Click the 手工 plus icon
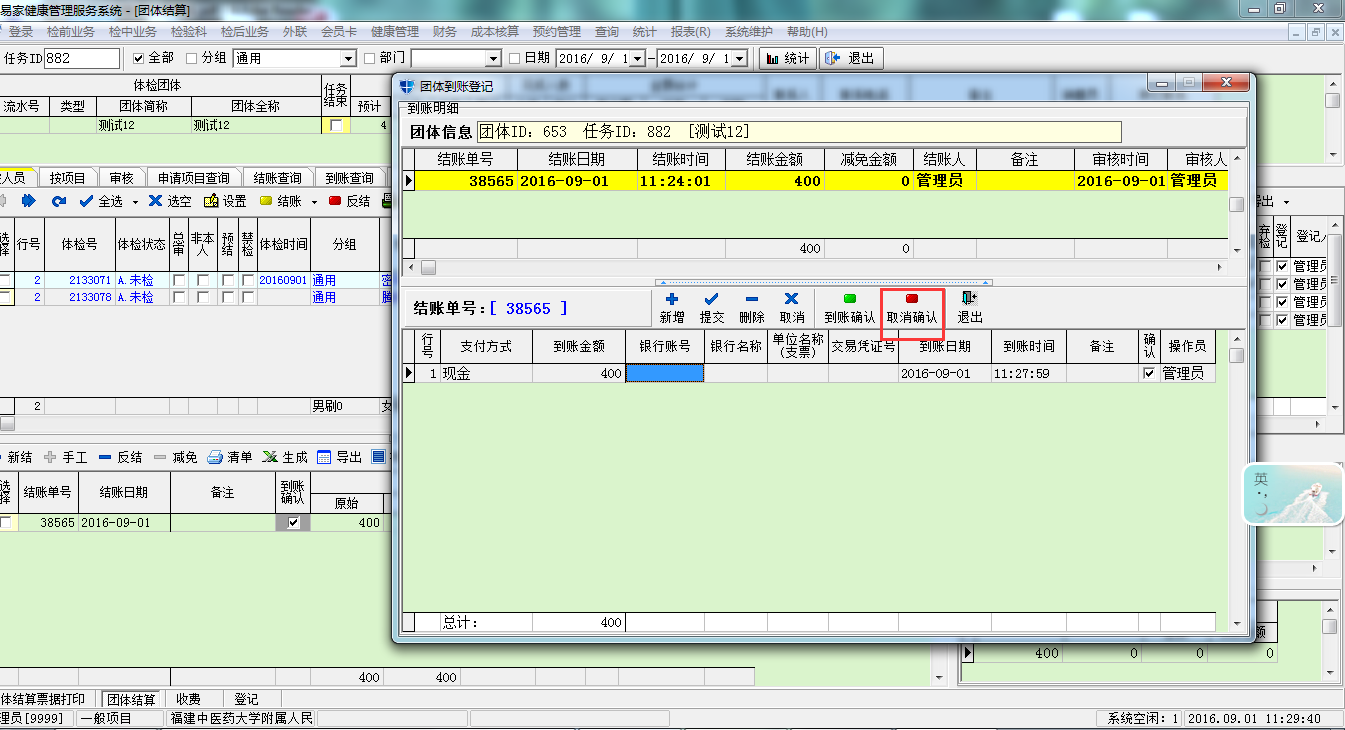Screen dimensions: 1345x730 50,457
